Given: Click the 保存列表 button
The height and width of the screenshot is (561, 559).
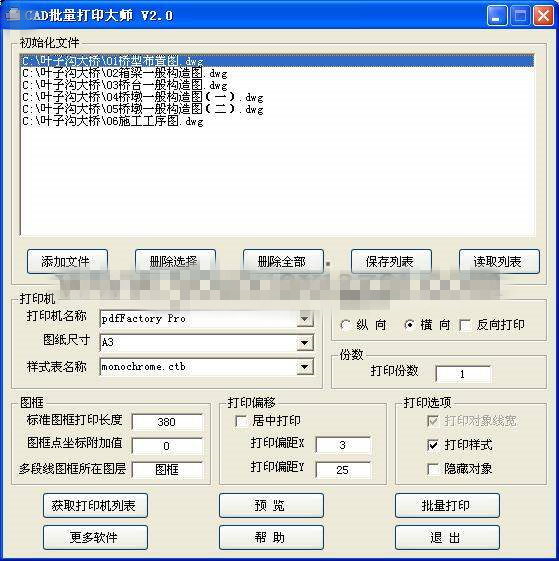Looking at the screenshot, I should (x=391, y=262).
